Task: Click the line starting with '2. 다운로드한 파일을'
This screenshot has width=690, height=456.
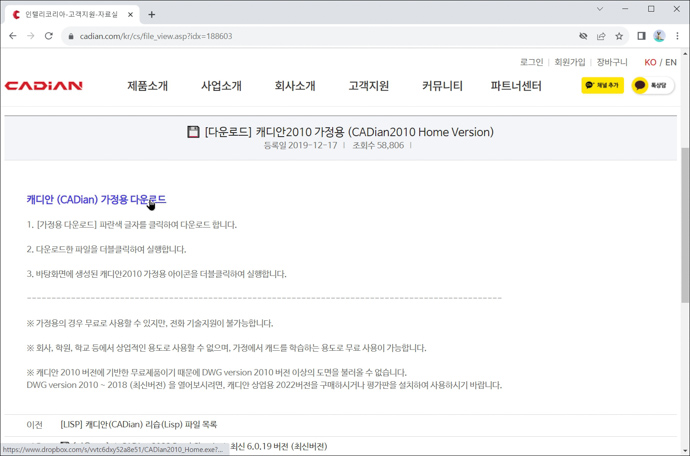Action: click(106, 250)
